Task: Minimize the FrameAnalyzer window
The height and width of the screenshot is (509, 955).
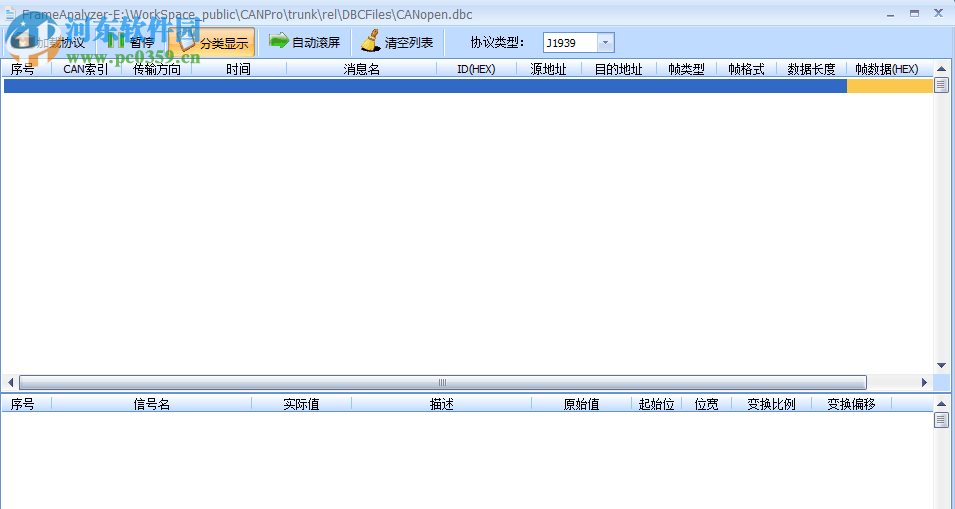Action: pos(890,13)
